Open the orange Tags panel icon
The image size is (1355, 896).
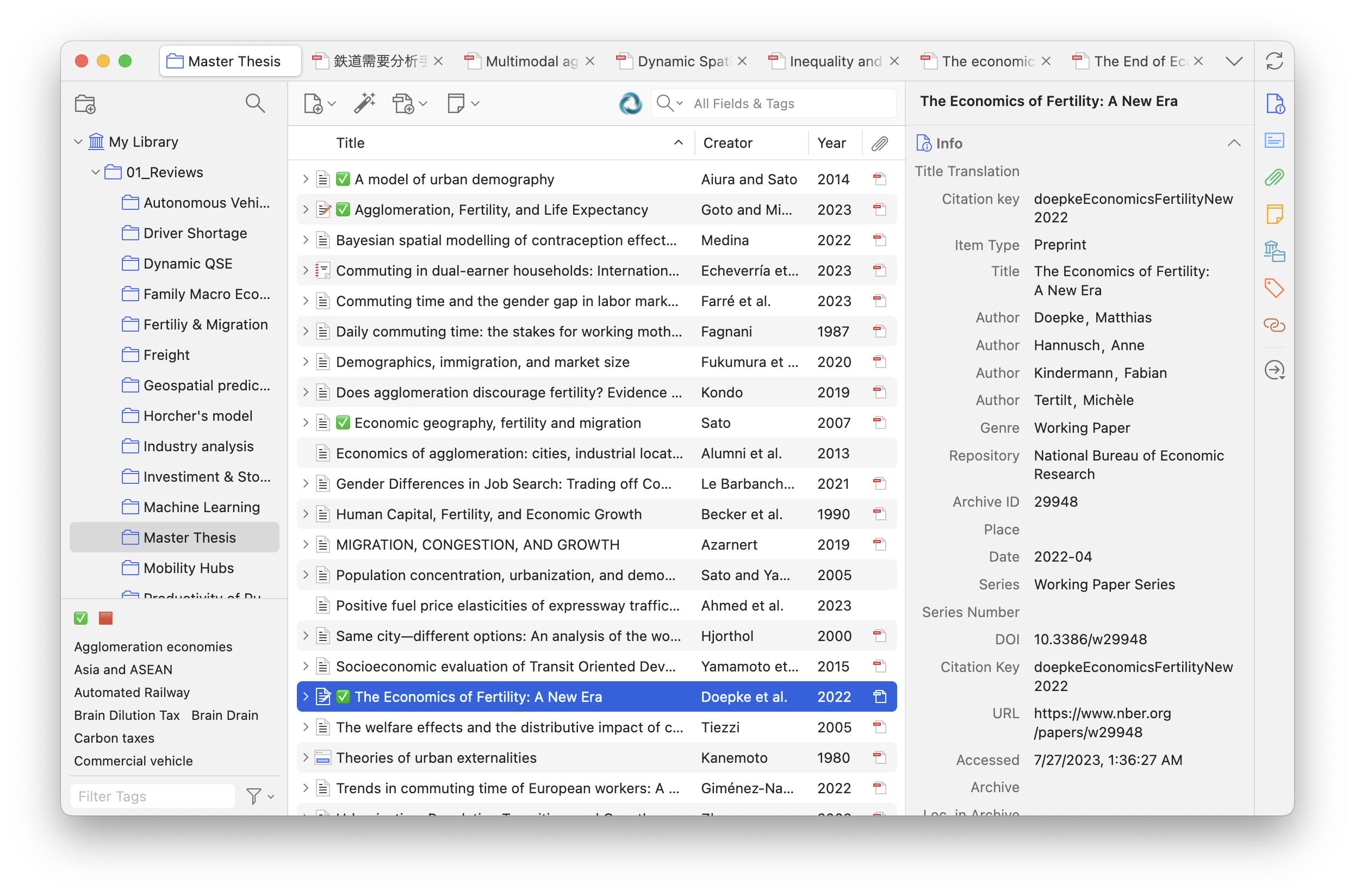point(1275,289)
